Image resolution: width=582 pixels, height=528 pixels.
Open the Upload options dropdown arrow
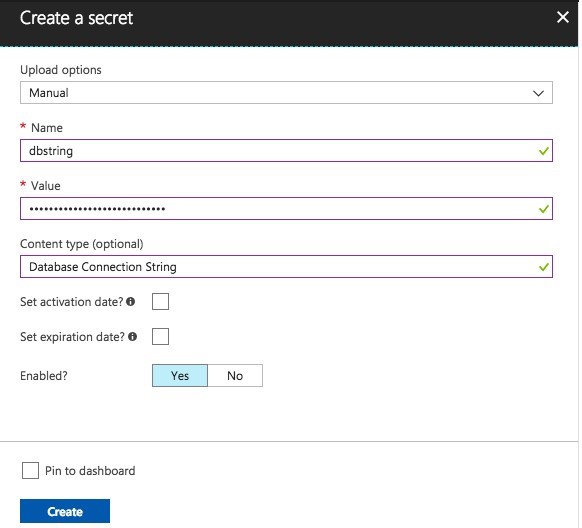(538, 93)
